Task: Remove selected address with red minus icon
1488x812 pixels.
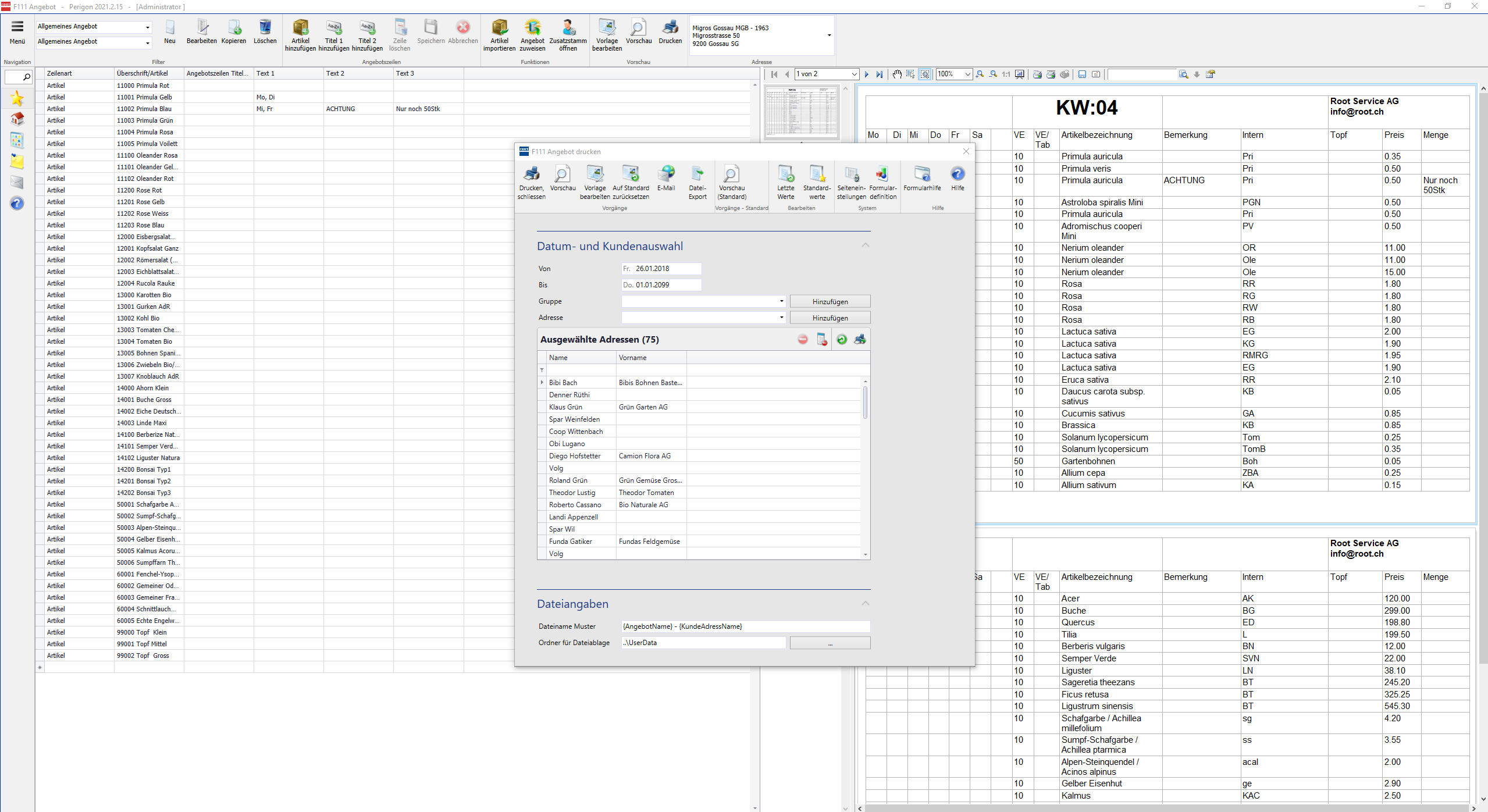Action: tap(803, 340)
